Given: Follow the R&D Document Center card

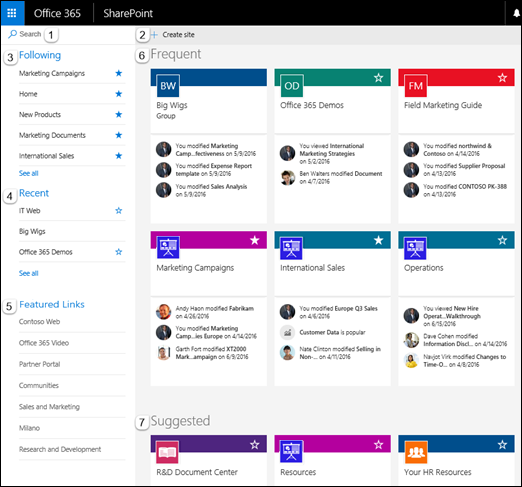Looking at the screenshot, I should 255,444.
